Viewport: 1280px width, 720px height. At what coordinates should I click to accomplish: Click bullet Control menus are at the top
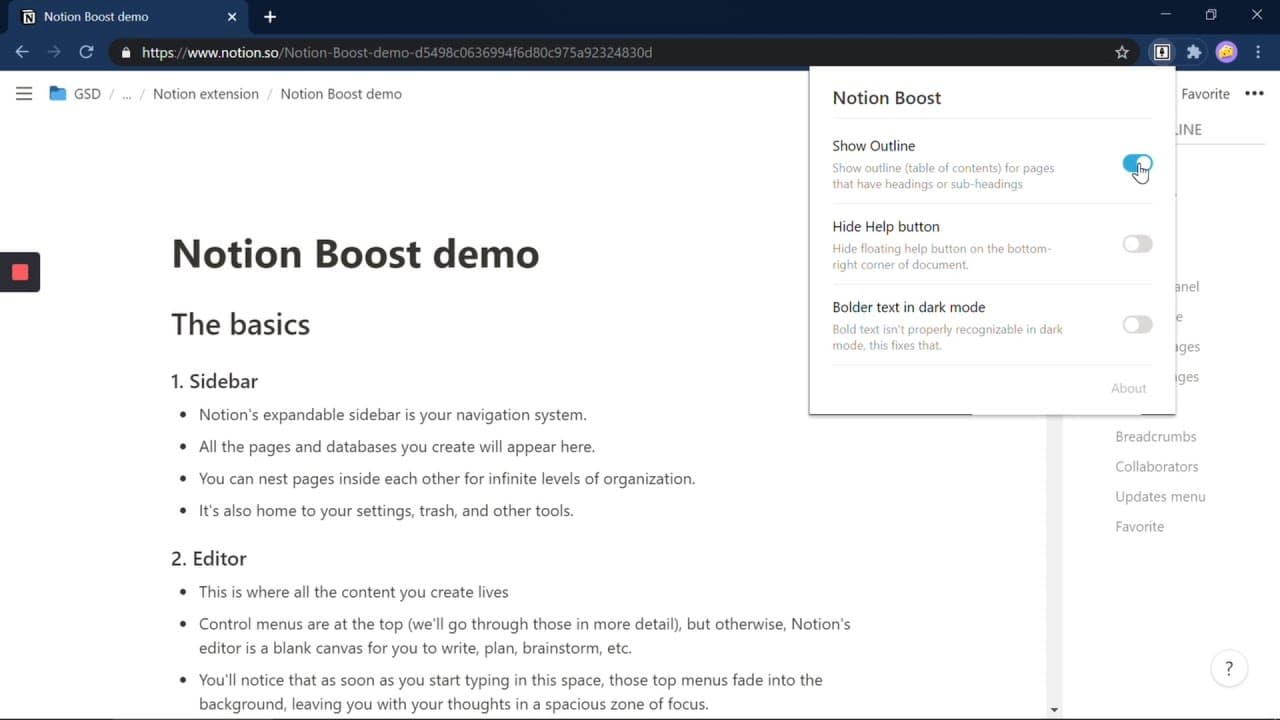click(525, 636)
